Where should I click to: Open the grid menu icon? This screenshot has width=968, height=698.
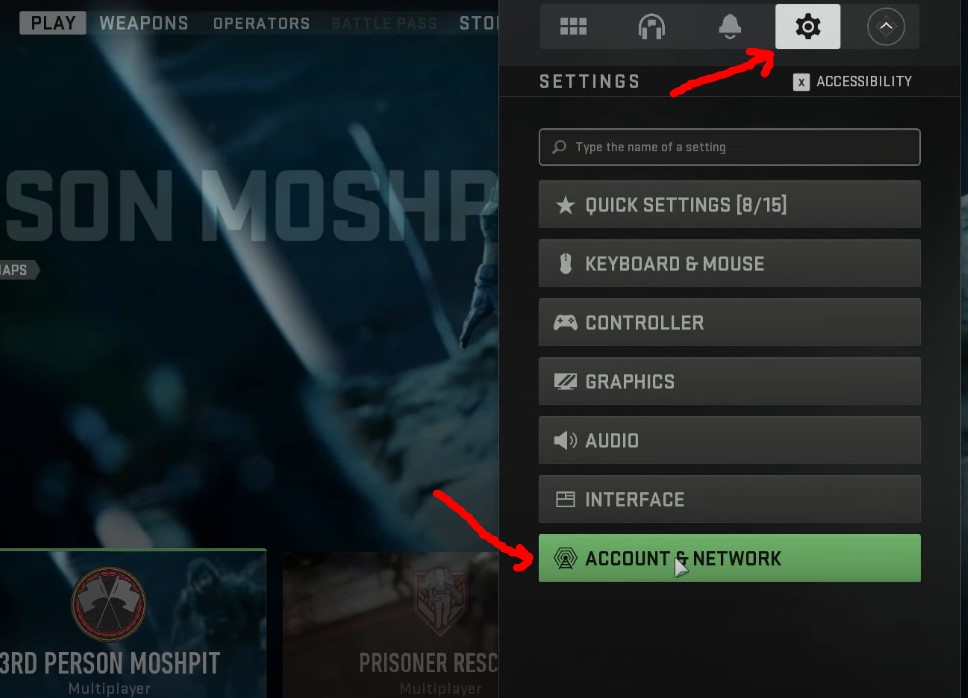(573, 27)
